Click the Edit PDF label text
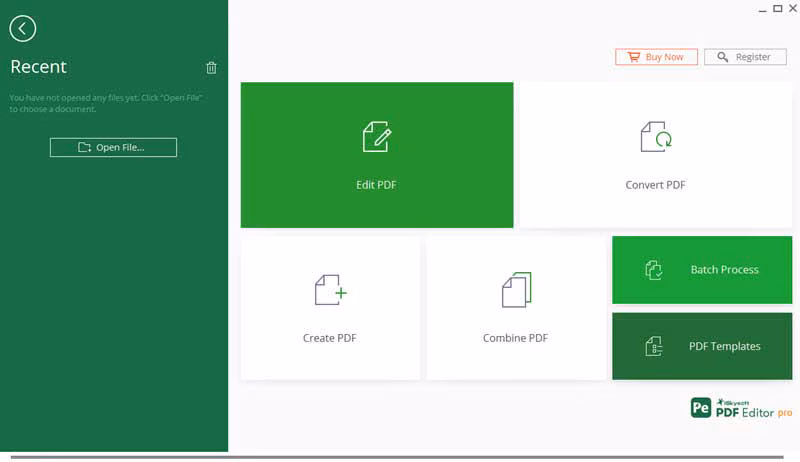The width and height of the screenshot is (800, 462). click(377, 185)
